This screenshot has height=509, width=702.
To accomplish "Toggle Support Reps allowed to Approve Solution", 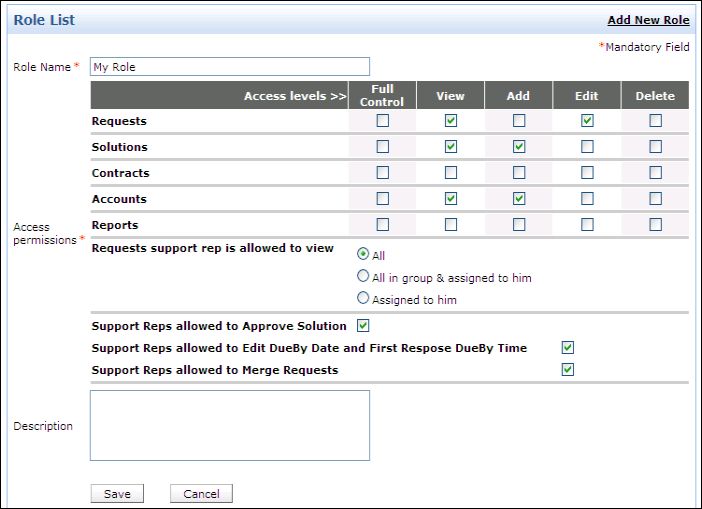I will point(363,326).
